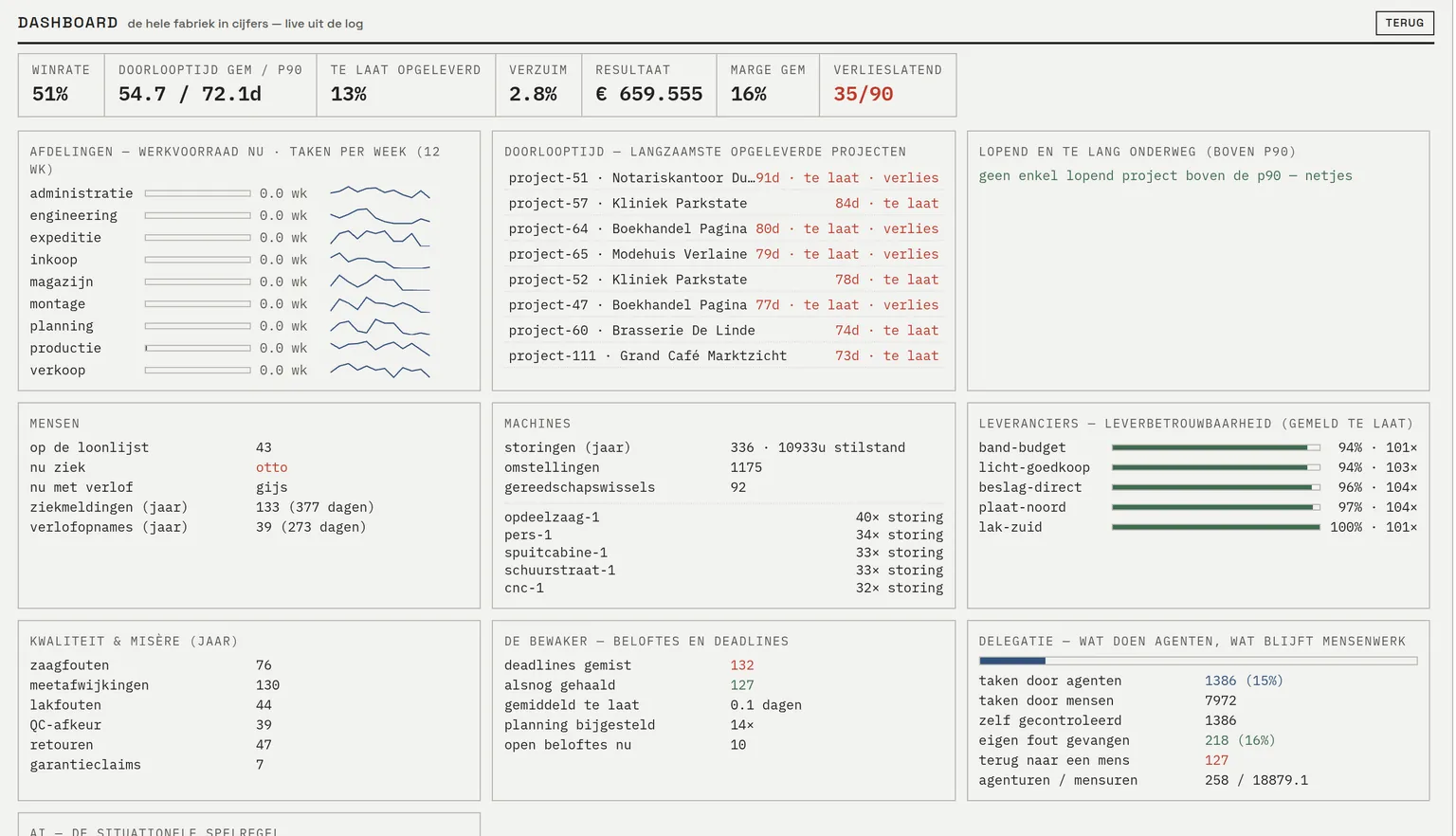This screenshot has height=836, width=1456.
Task: Open project-47 Boekhandel Pagina row
Action: click(x=723, y=305)
